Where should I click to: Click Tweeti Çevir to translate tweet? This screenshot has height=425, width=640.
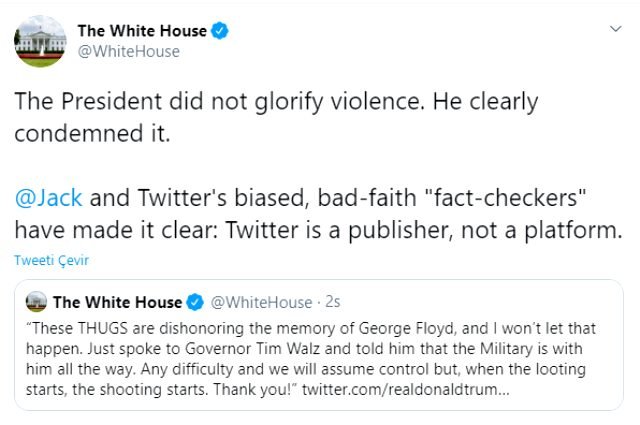click(49, 260)
